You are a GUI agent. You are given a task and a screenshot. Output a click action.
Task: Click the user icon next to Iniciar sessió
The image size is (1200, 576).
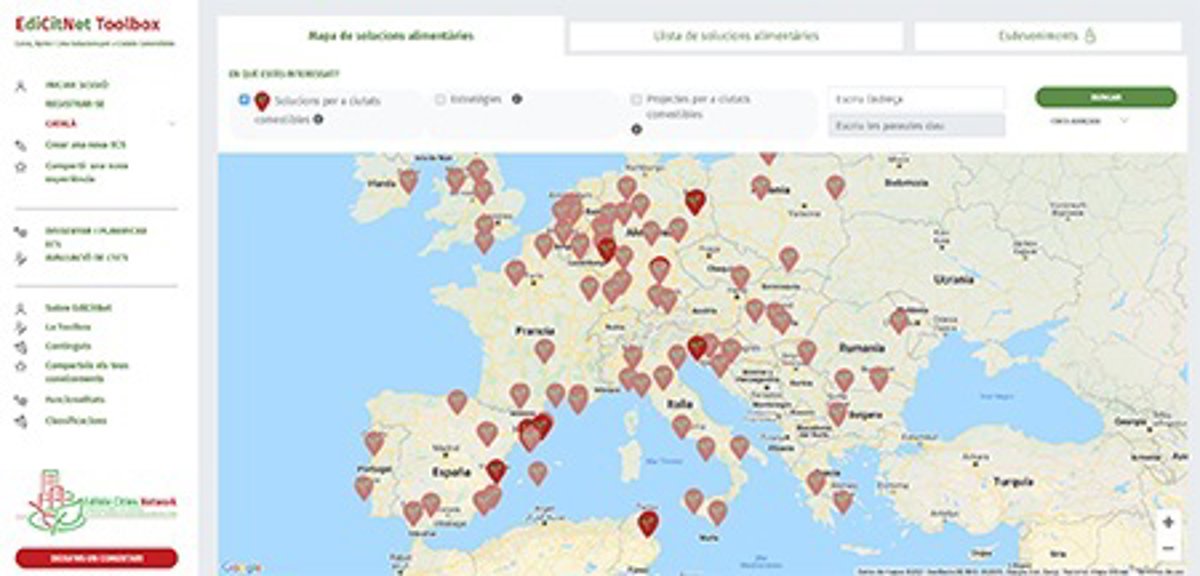20,86
